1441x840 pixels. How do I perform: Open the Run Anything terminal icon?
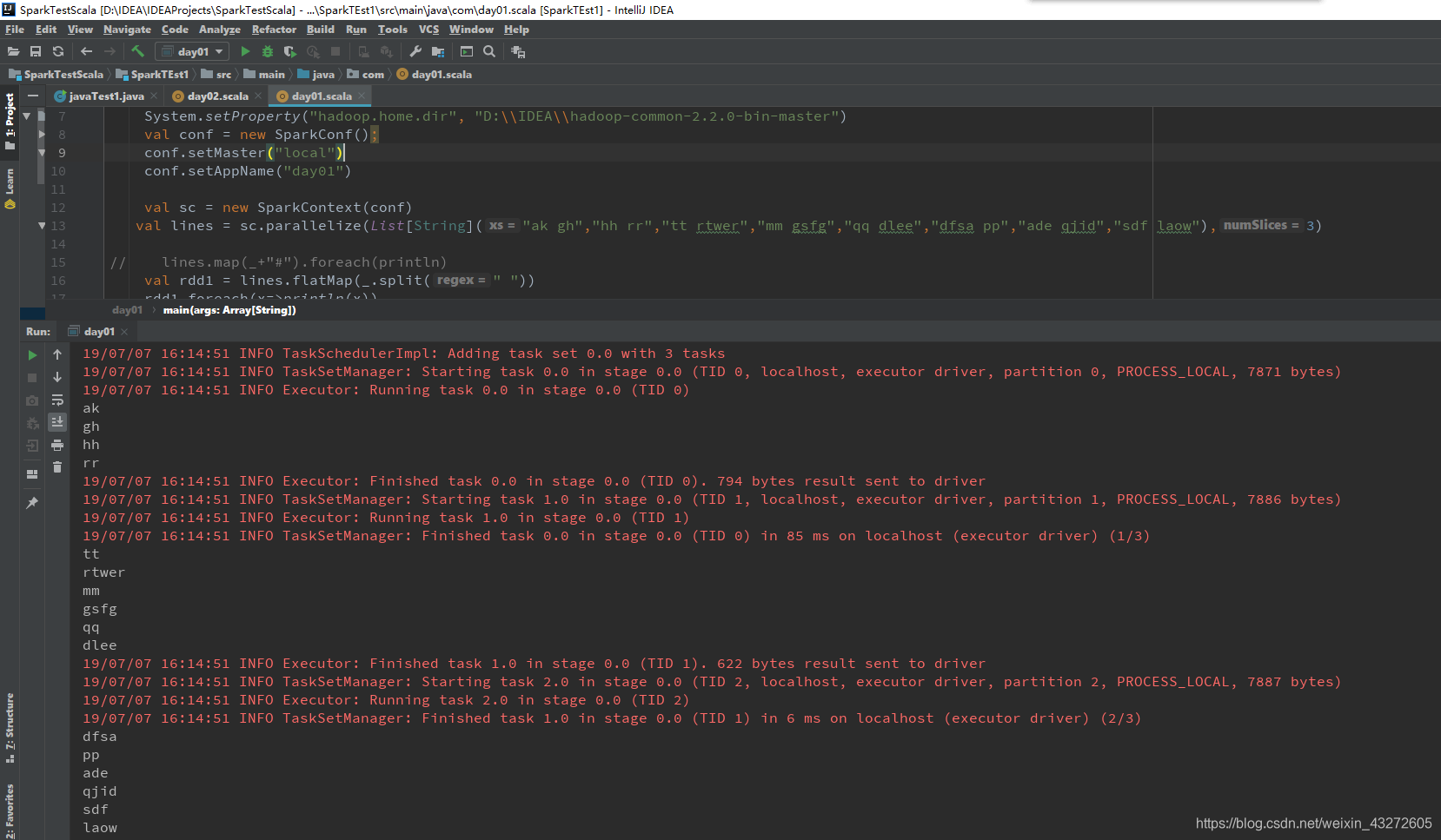click(467, 51)
